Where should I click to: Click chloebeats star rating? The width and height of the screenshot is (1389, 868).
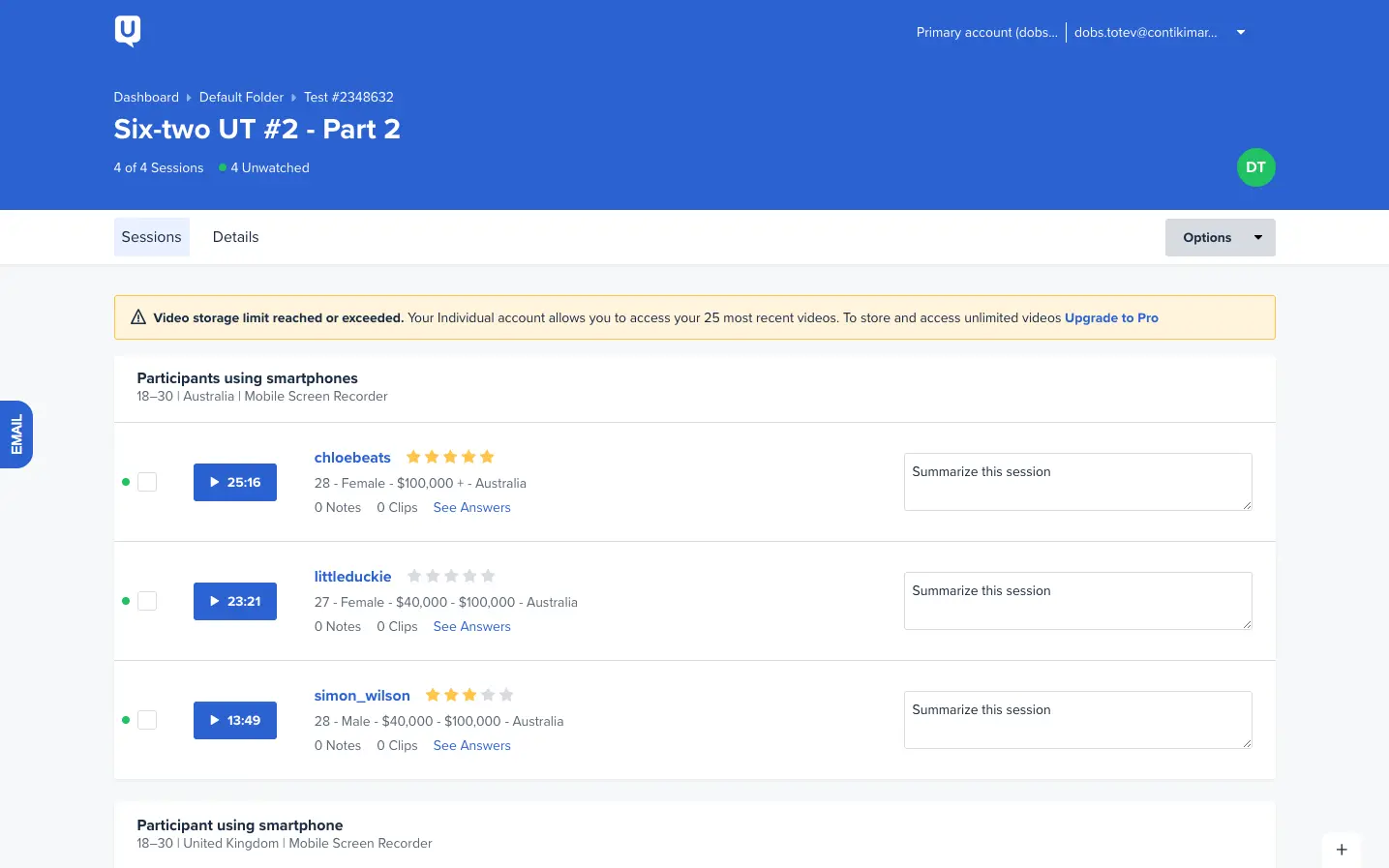(450, 457)
